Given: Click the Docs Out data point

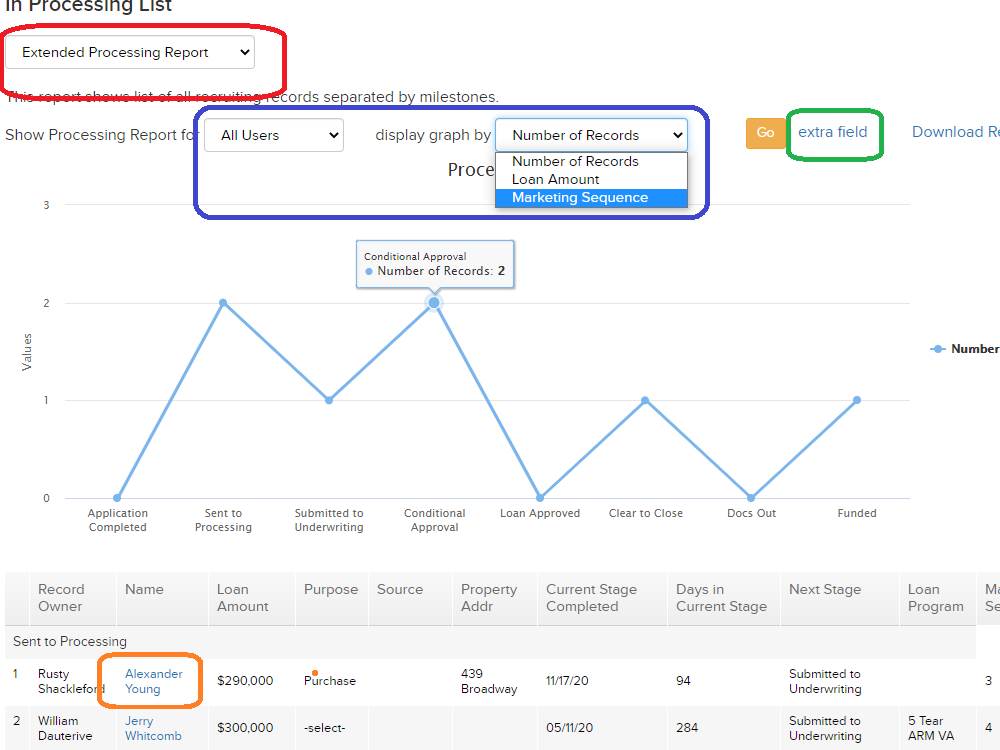Looking at the screenshot, I should [x=751, y=498].
